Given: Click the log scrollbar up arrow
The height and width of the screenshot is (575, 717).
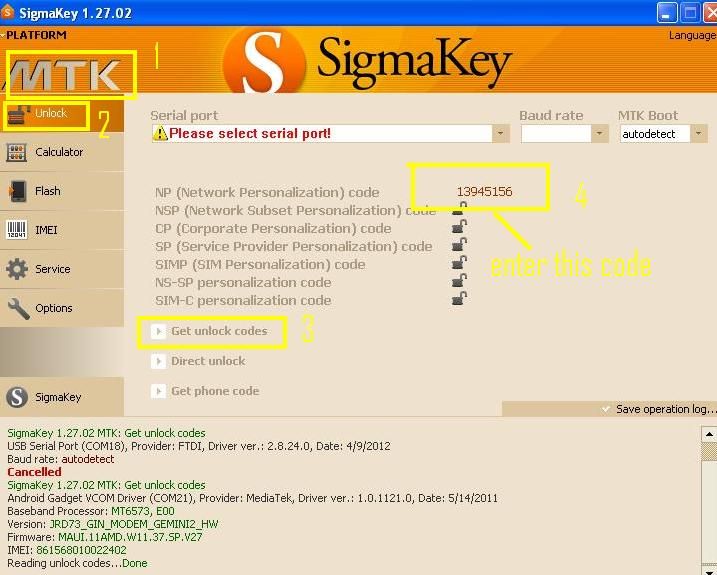Looking at the screenshot, I should coord(709,434).
